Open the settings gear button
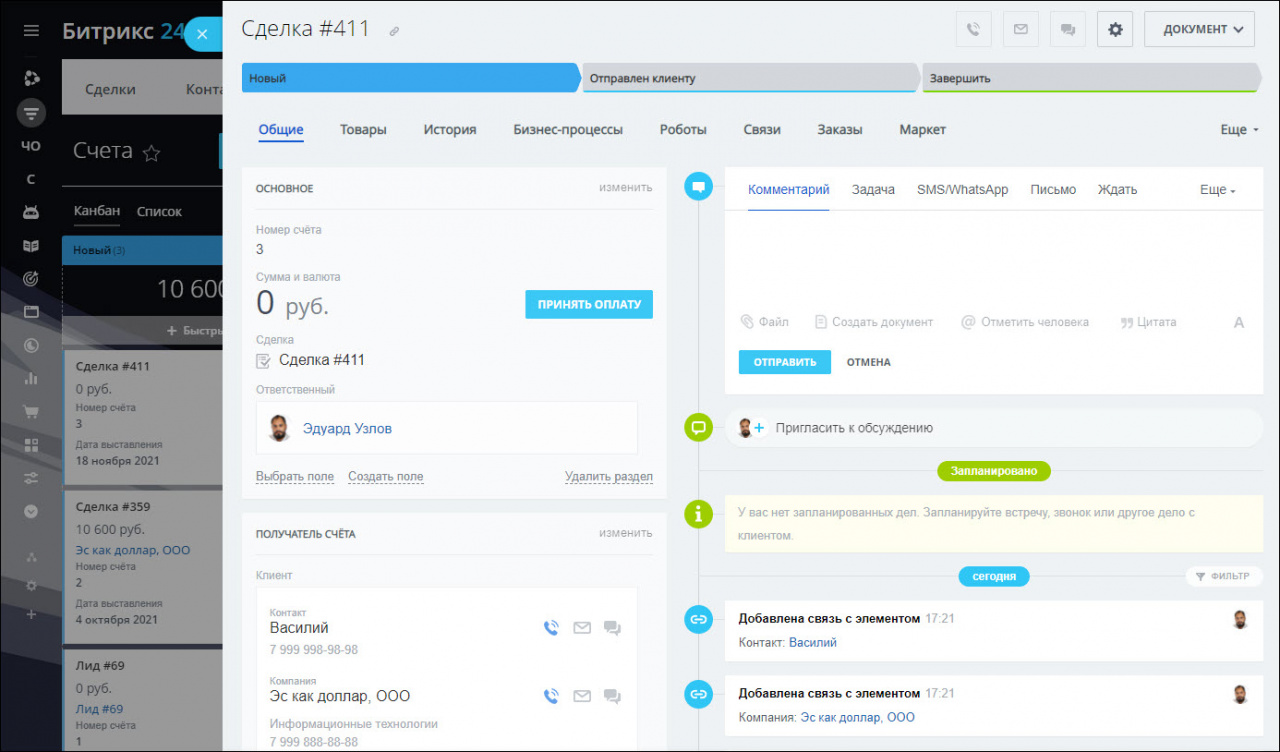 1115,29
